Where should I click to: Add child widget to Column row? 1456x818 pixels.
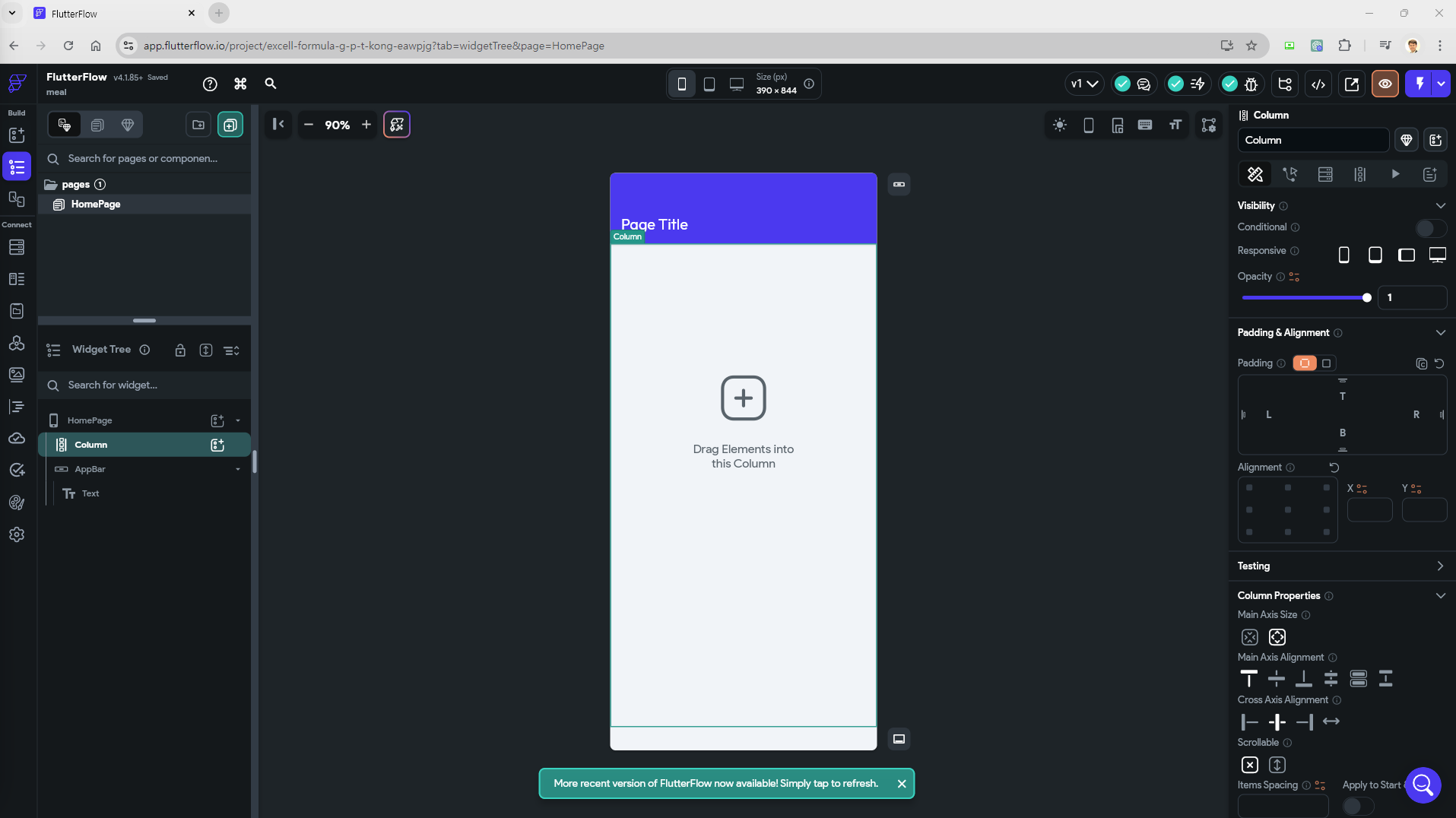[217, 445]
